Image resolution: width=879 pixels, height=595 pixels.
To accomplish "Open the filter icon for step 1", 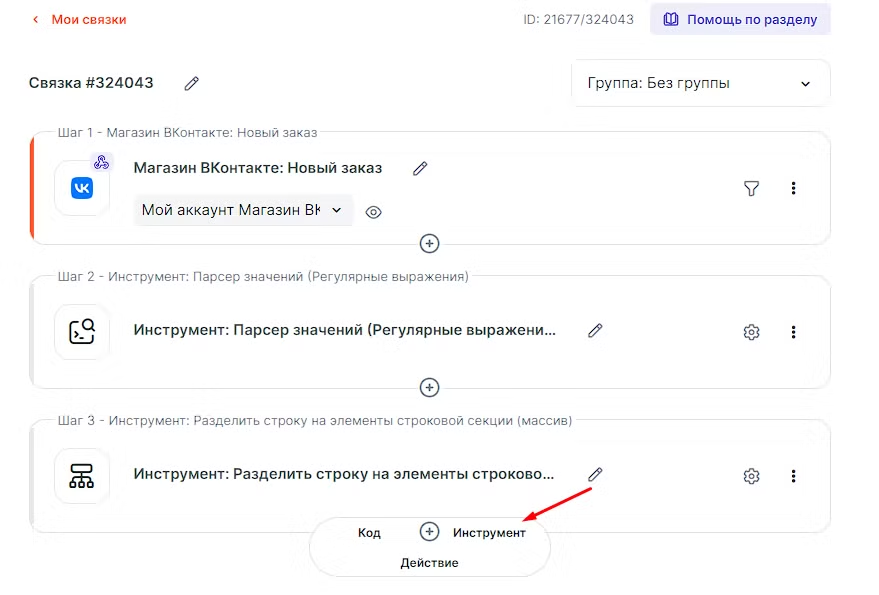I will point(752,188).
